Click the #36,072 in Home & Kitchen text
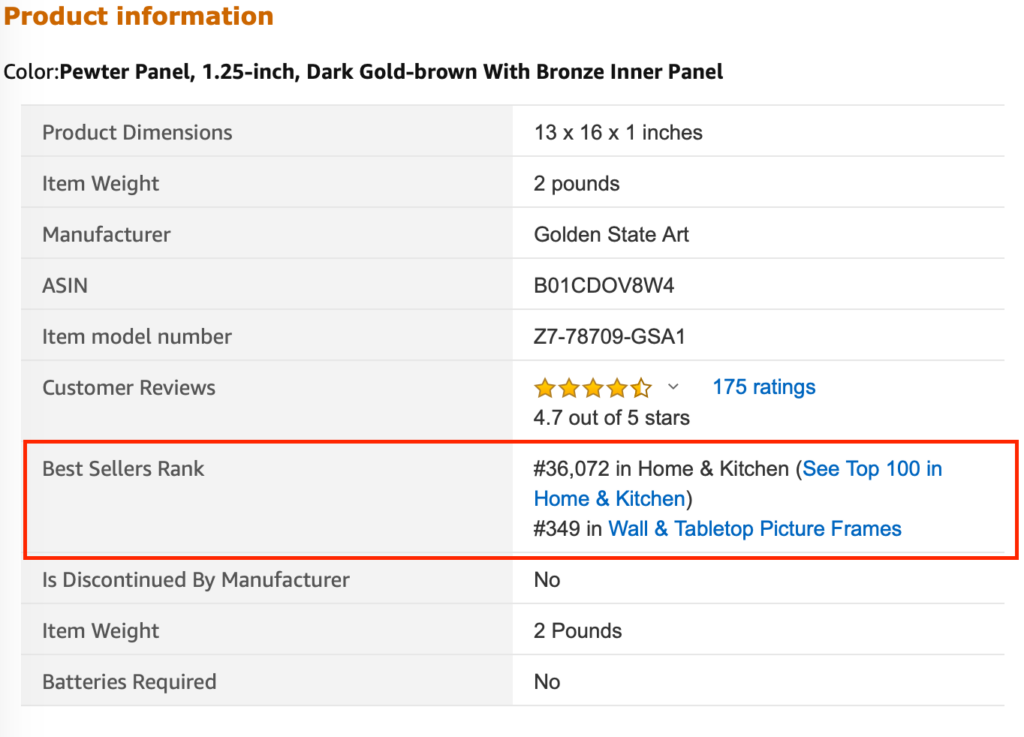 pyautogui.click(x=662, y=469)
